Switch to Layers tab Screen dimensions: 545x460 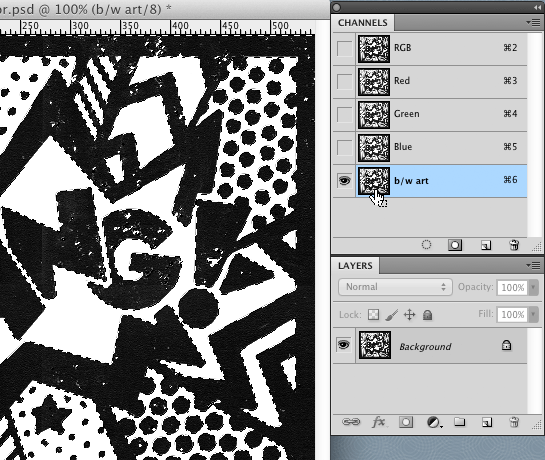355,266
